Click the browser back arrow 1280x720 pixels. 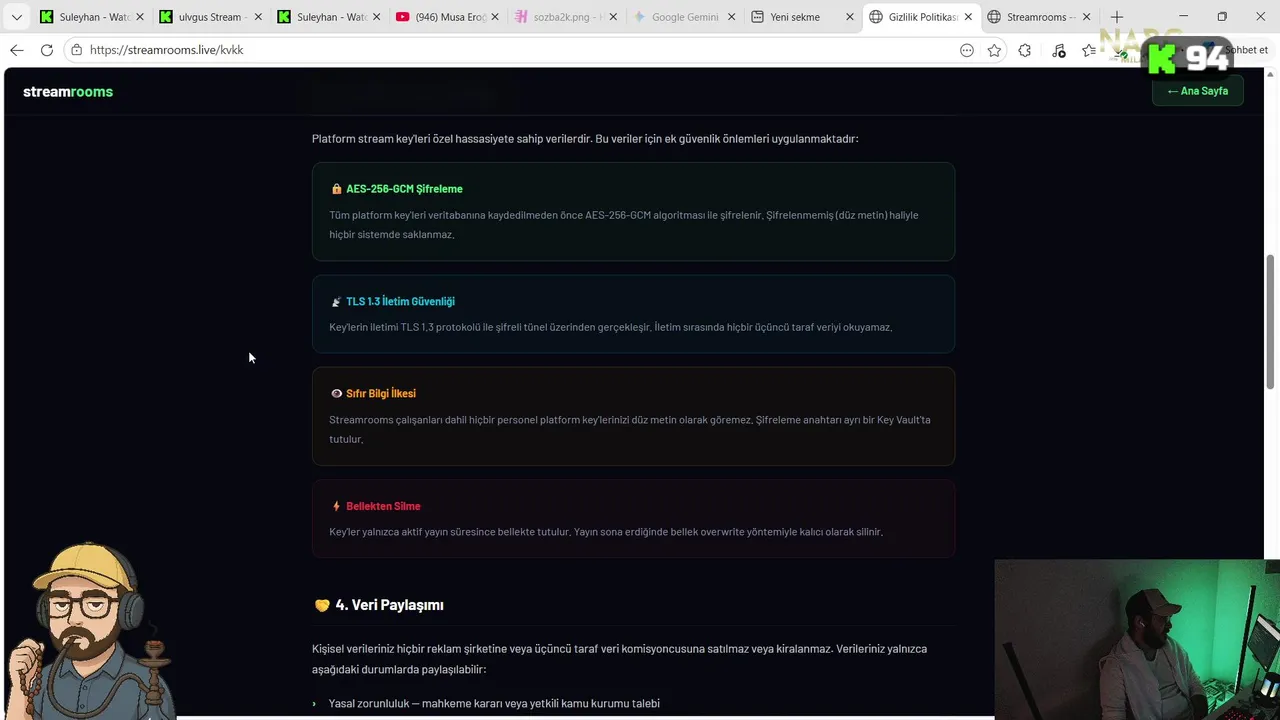[17, 50]
